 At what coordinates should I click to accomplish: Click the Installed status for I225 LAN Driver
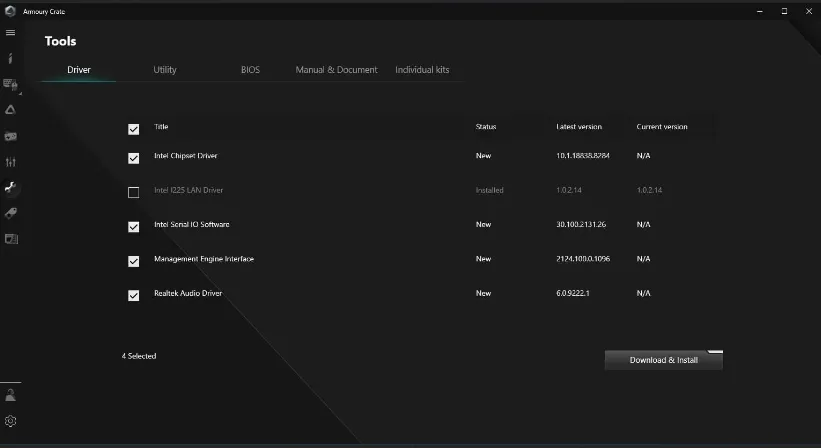[489, 190]
